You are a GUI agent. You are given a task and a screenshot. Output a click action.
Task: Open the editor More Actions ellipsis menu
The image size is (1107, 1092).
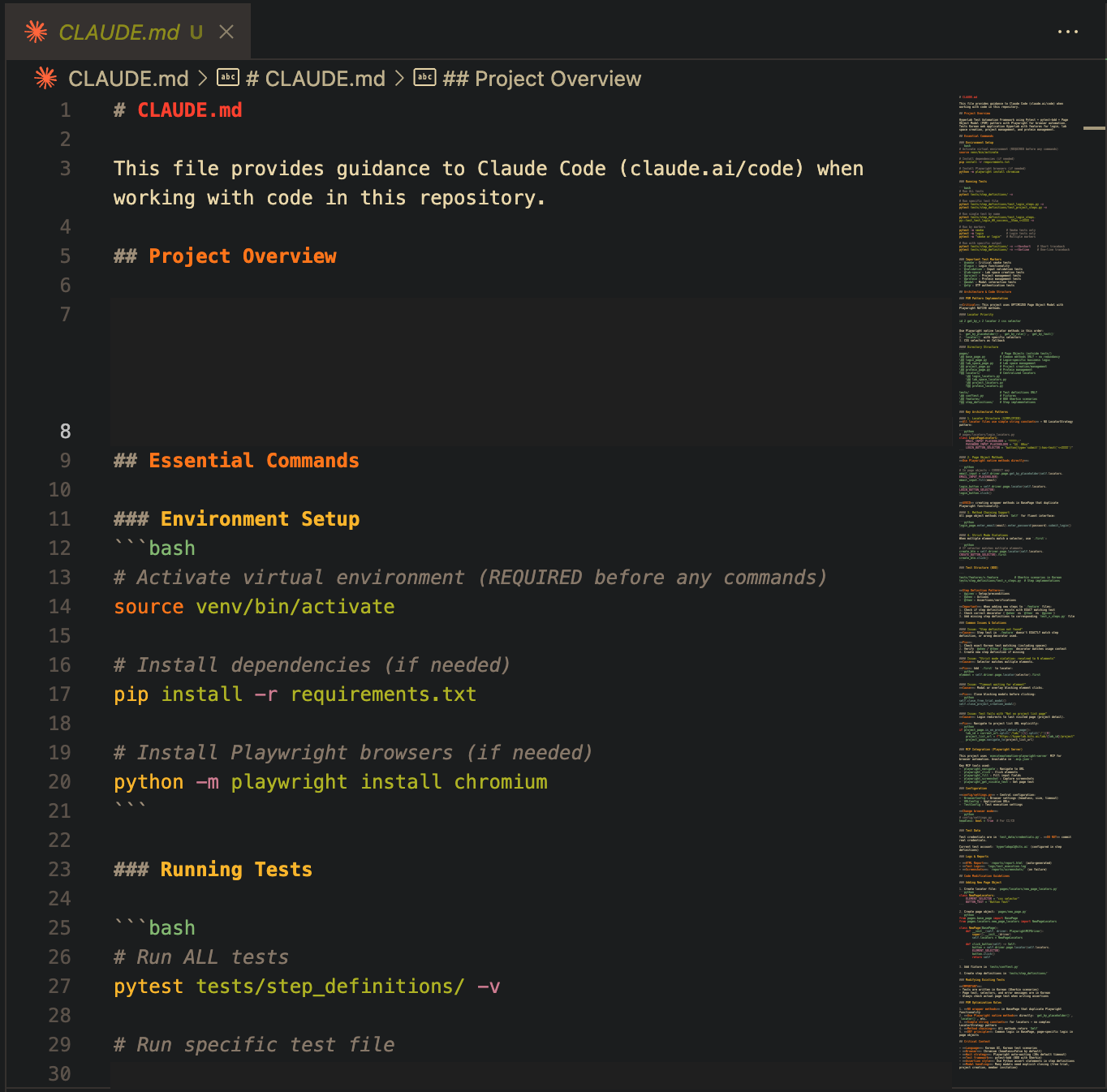click(1068, 32)
